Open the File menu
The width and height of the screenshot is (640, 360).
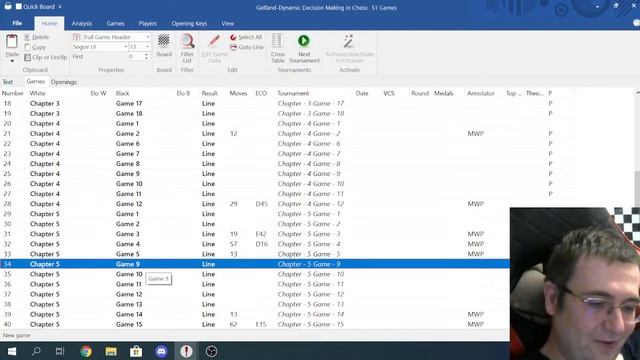tap(17, 23)
